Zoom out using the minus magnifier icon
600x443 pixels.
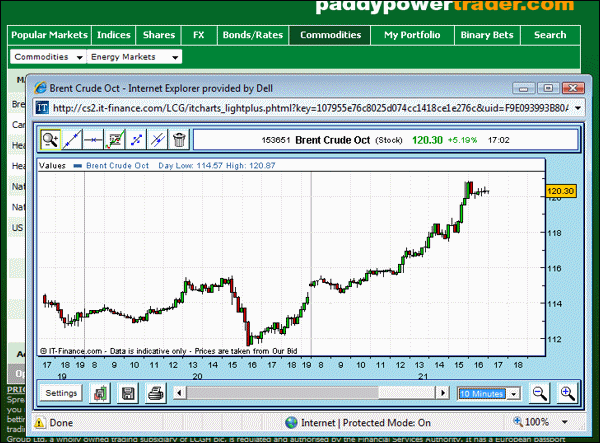coord(540,393)
